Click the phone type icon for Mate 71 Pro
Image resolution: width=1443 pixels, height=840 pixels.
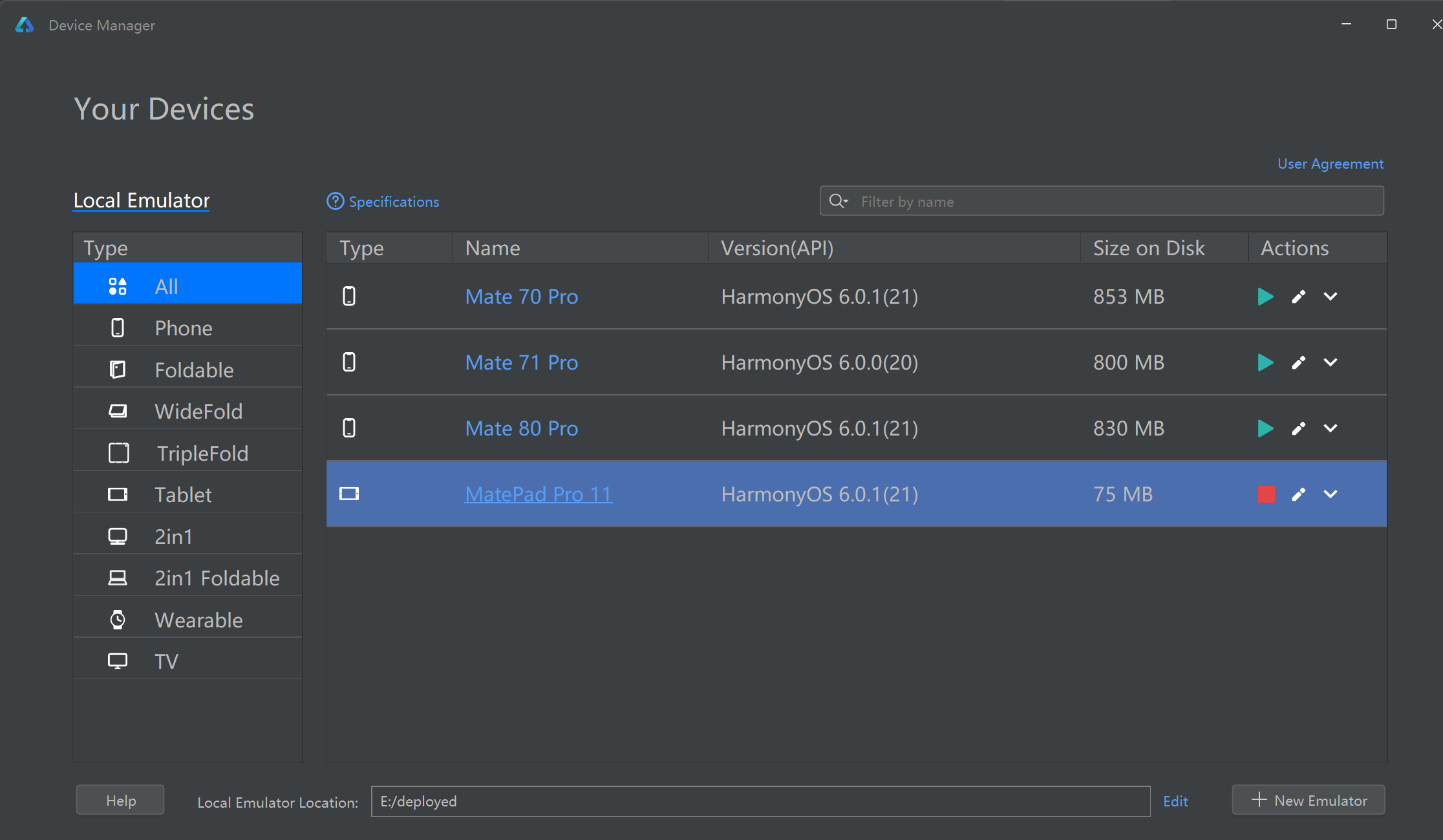(349, 362)
